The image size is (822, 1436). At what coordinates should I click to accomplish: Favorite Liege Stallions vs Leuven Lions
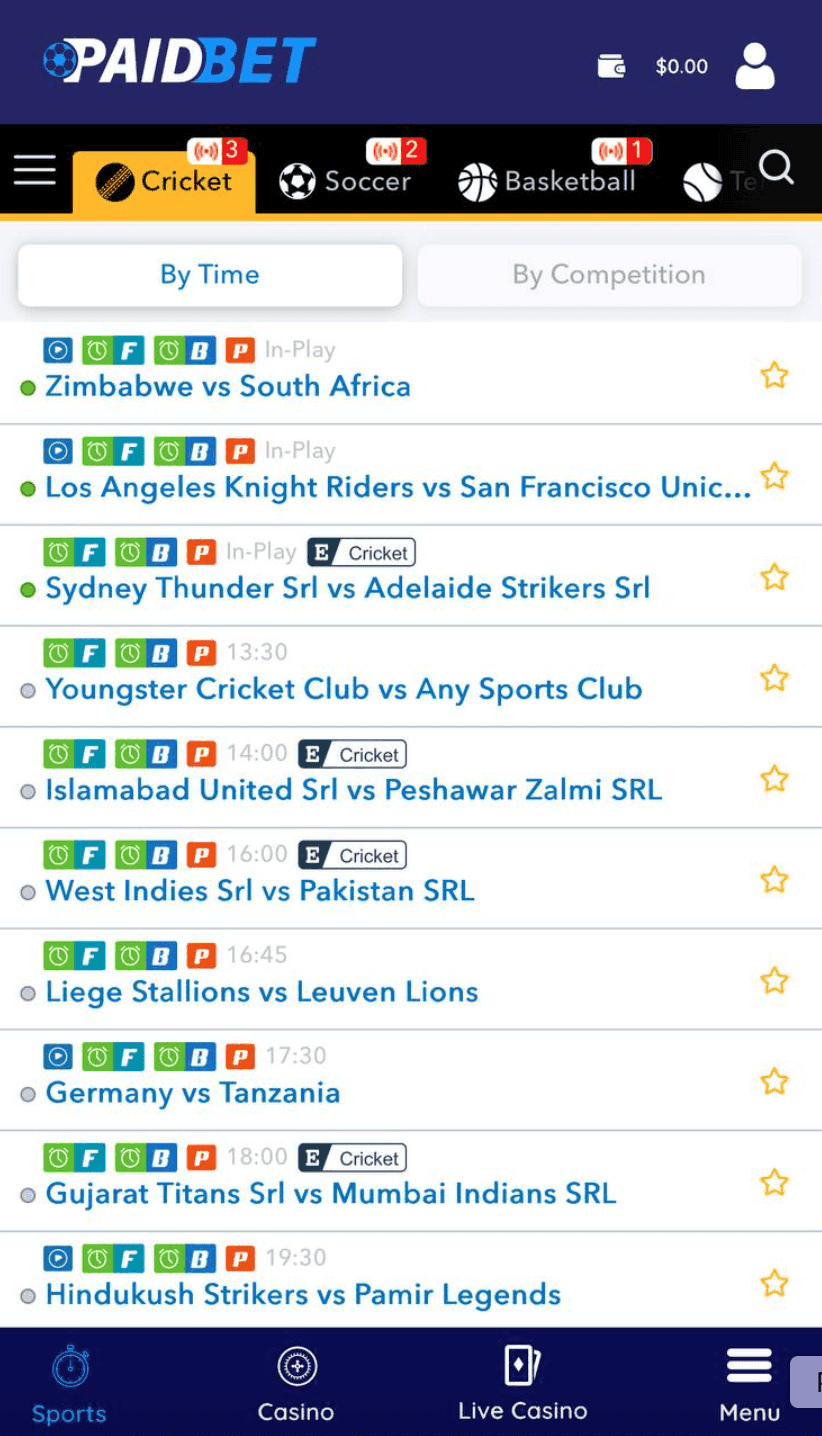coord(774,981)
